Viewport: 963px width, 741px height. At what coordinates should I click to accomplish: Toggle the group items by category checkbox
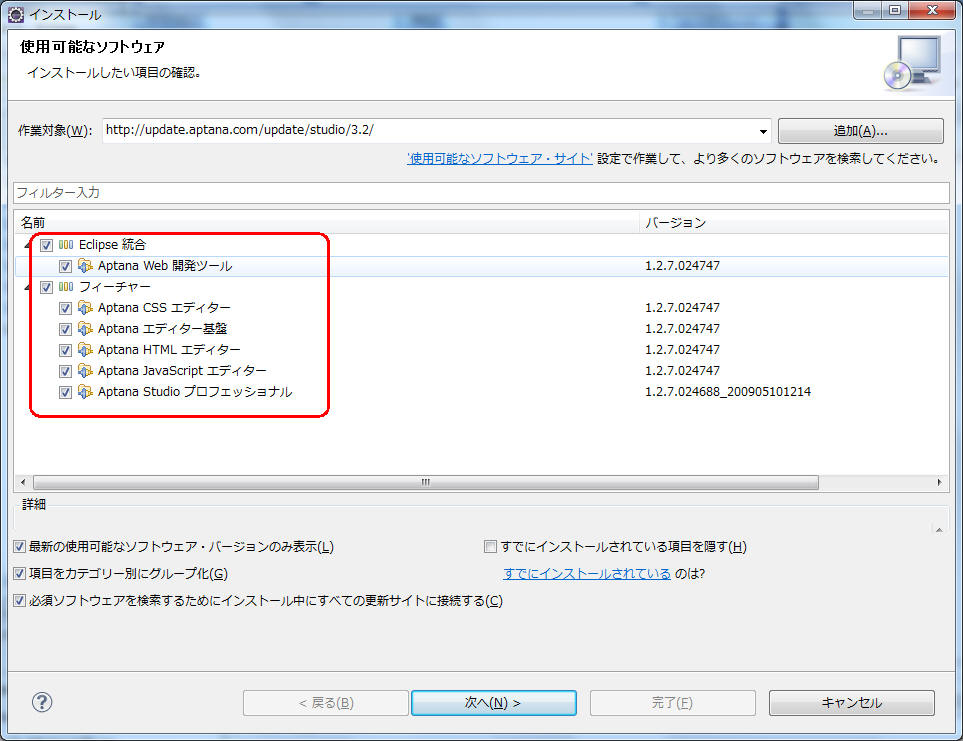tap(20, 574)
